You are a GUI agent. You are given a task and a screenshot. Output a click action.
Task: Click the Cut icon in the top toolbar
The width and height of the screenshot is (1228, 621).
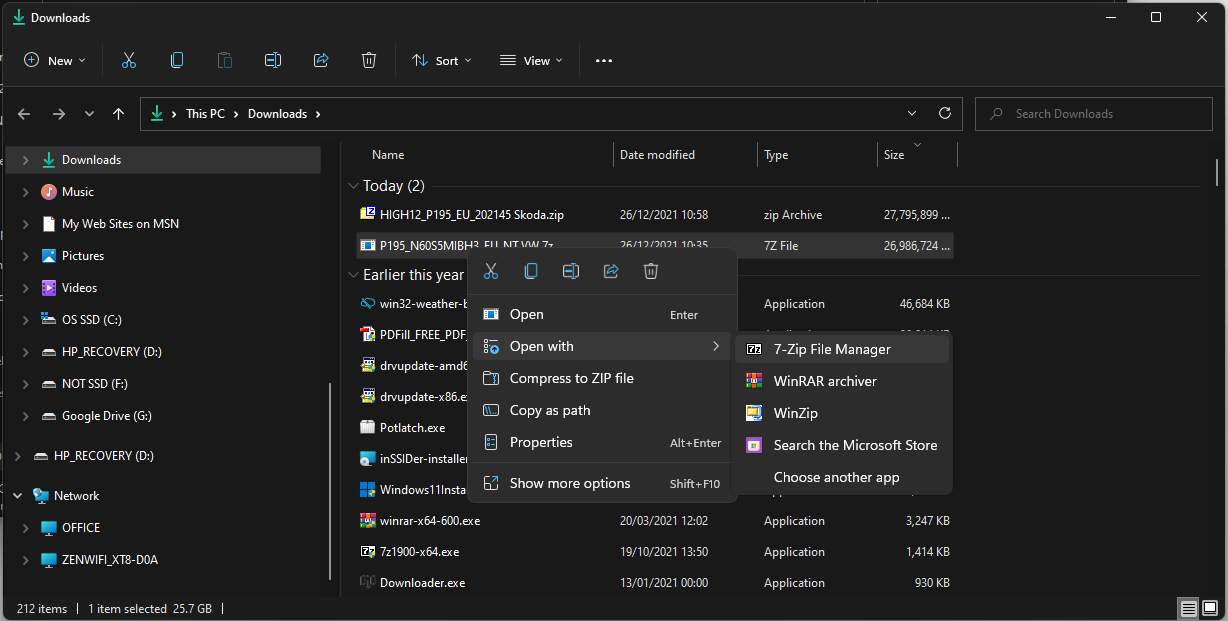coord(129,60)
